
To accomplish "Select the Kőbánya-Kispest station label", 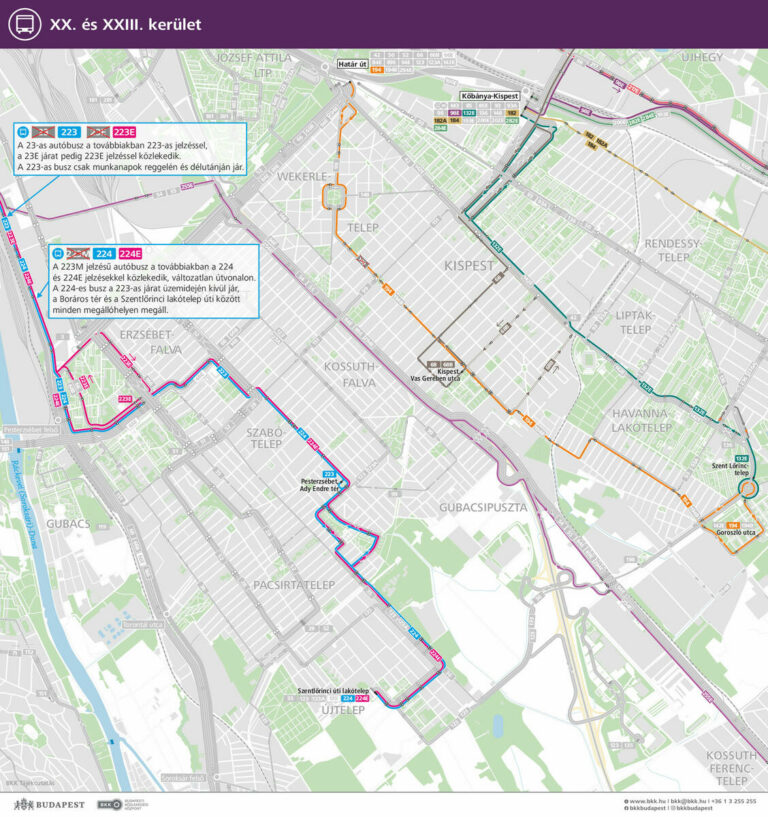I will [x=486, y=96].
